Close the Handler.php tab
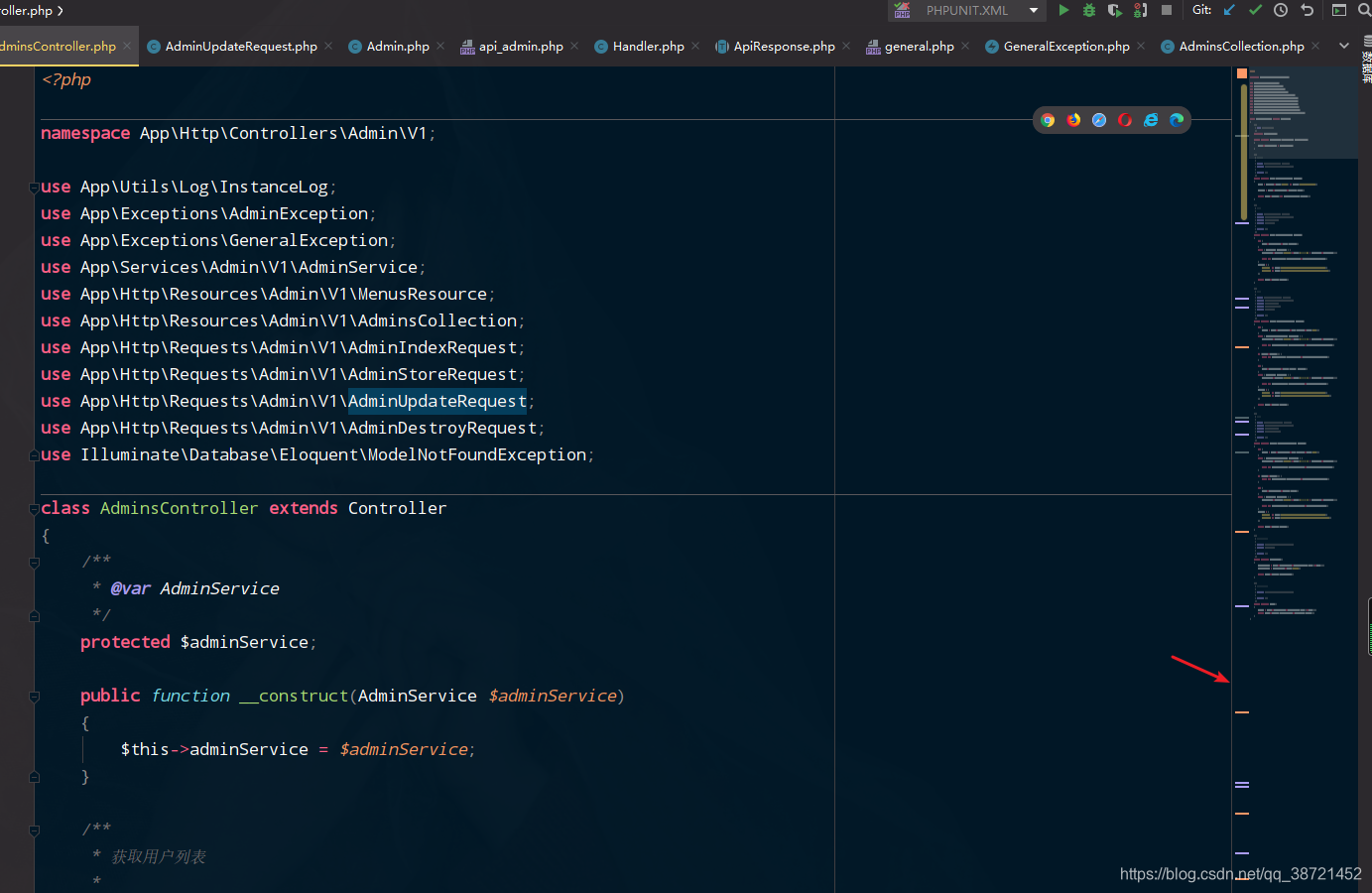Viewport: 1372px width, 893px height. click(695, 46)
